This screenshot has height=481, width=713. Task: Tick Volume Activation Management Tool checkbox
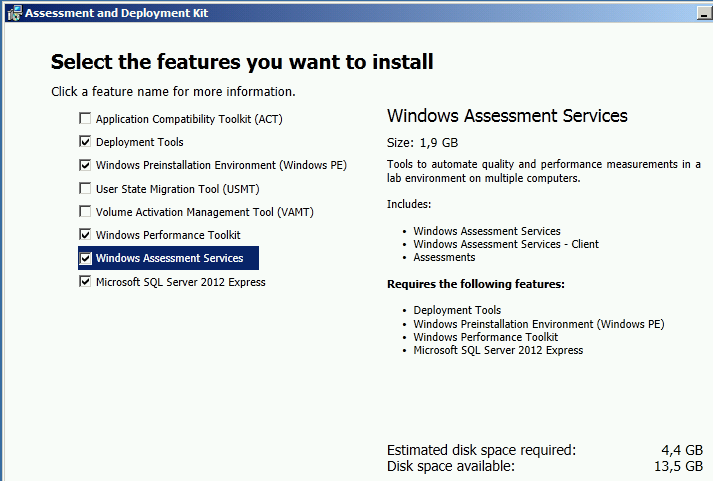coord(85,212)
